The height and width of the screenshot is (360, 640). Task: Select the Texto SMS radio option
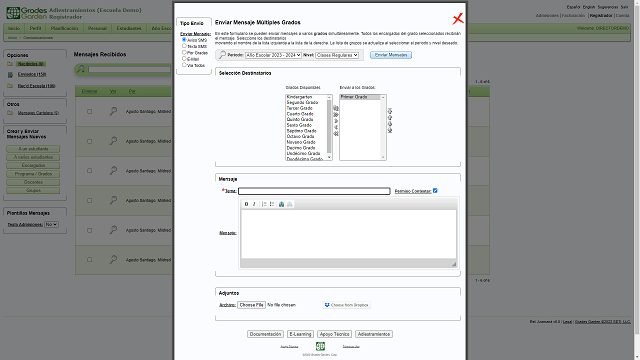pos(184,46)
